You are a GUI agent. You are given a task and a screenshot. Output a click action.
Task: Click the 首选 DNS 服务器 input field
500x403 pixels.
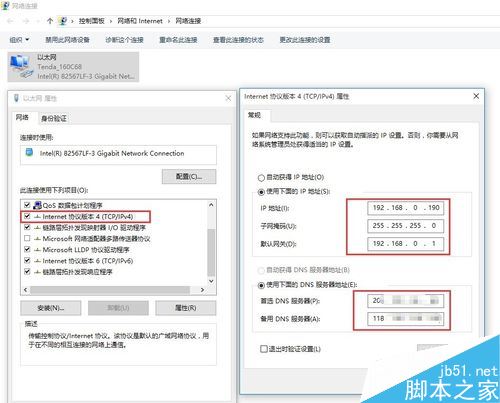(x=406, y=301)
